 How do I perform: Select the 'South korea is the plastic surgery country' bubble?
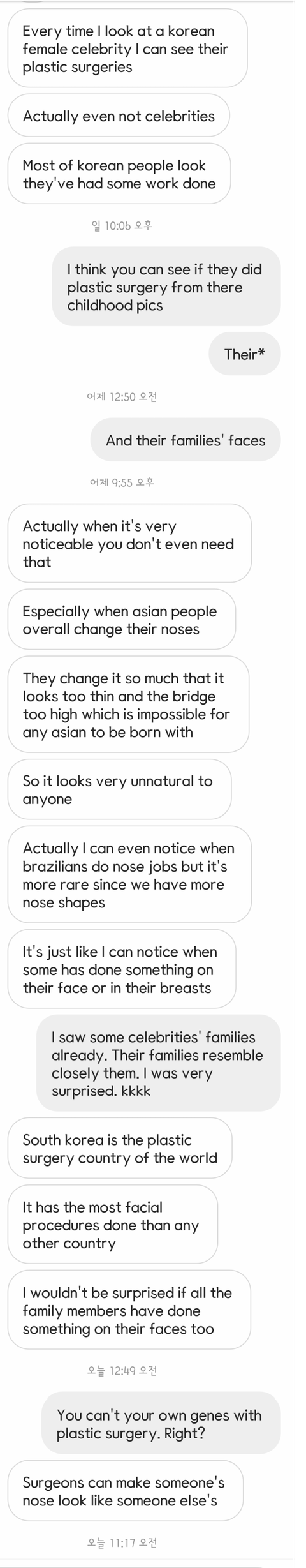coord(120,1148)
